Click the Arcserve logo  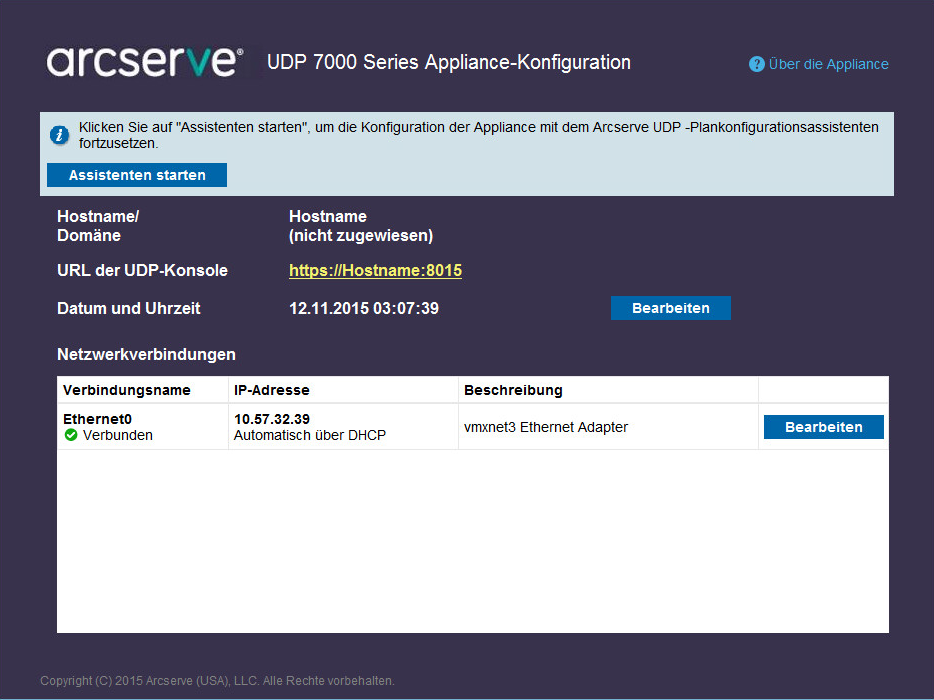coord(145,62)
